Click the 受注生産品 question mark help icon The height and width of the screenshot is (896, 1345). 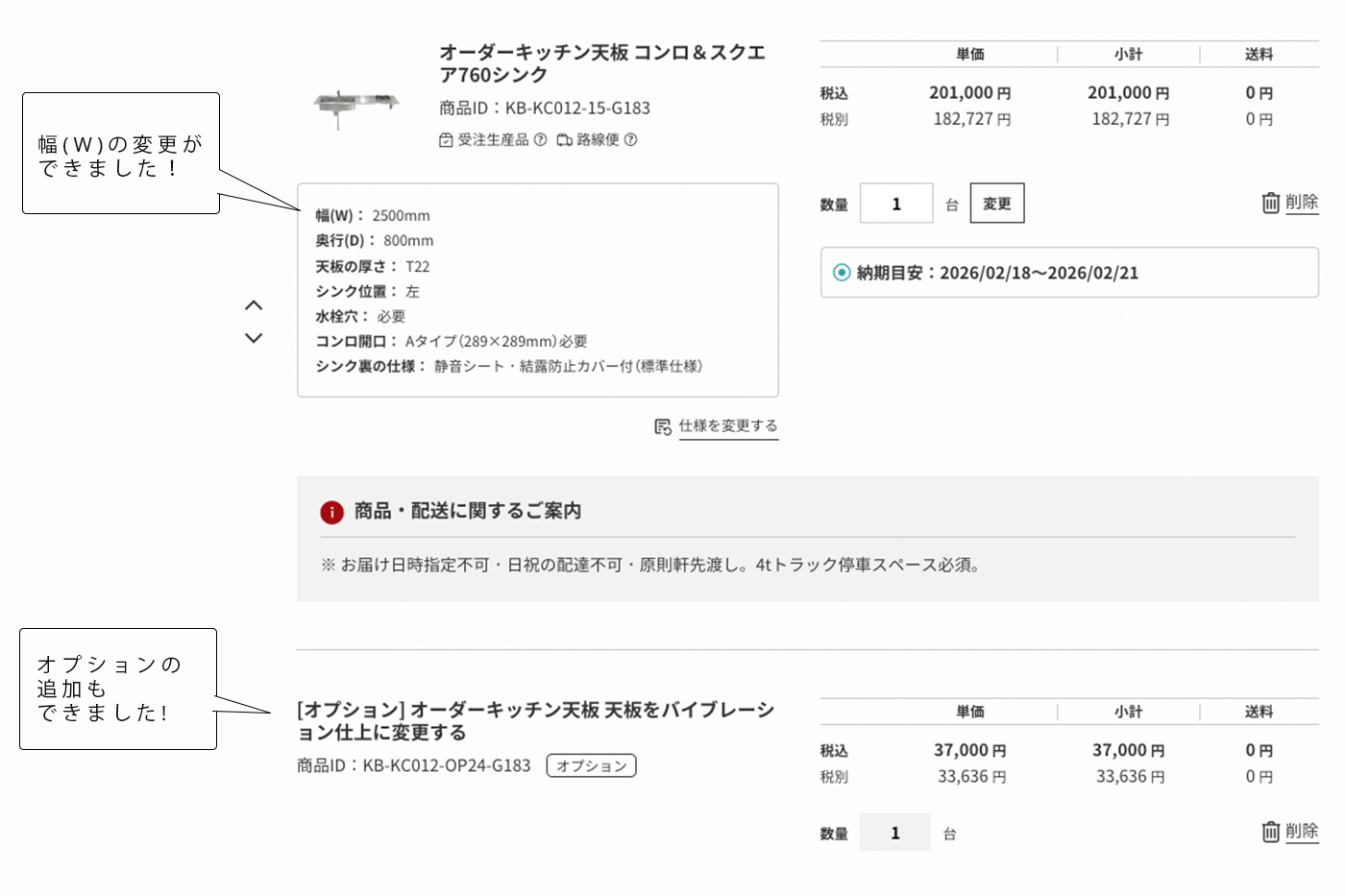point(540,140)
